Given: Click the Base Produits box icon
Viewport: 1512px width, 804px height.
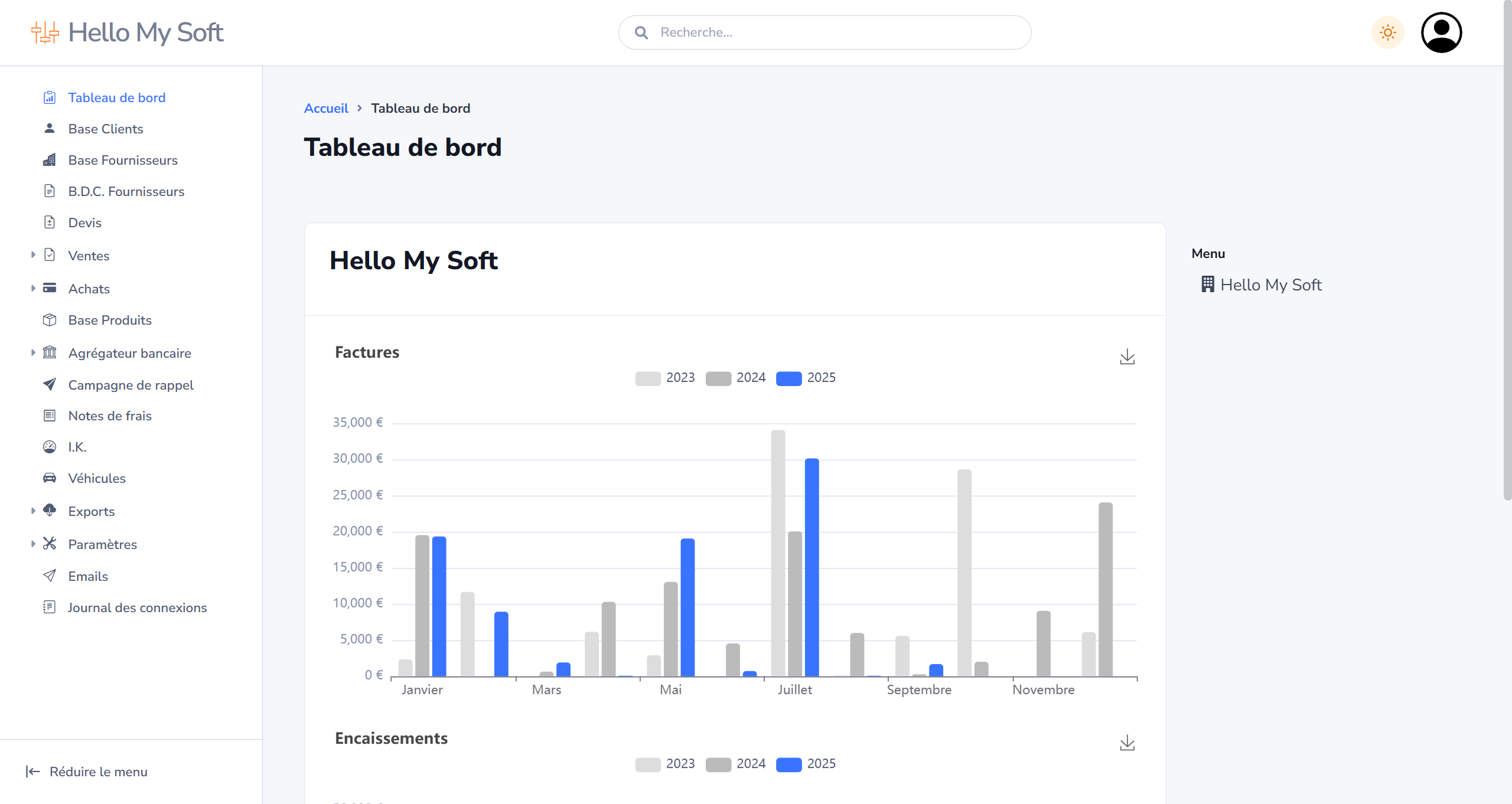Looking at the screenshot, I should tap(50, 320).
